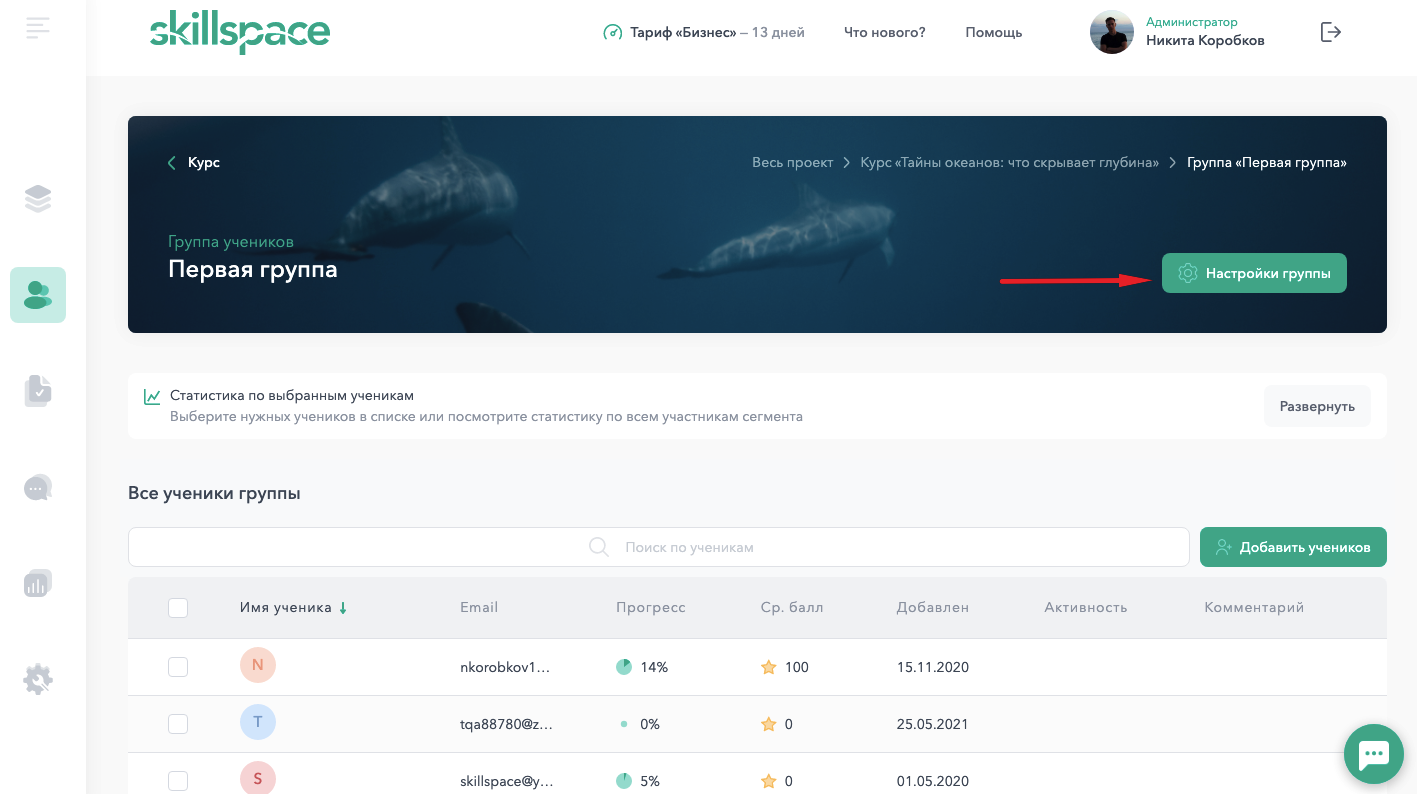Click the progress pie icon at 14%
1417x794 pixels.
click(x=624, y=667)
